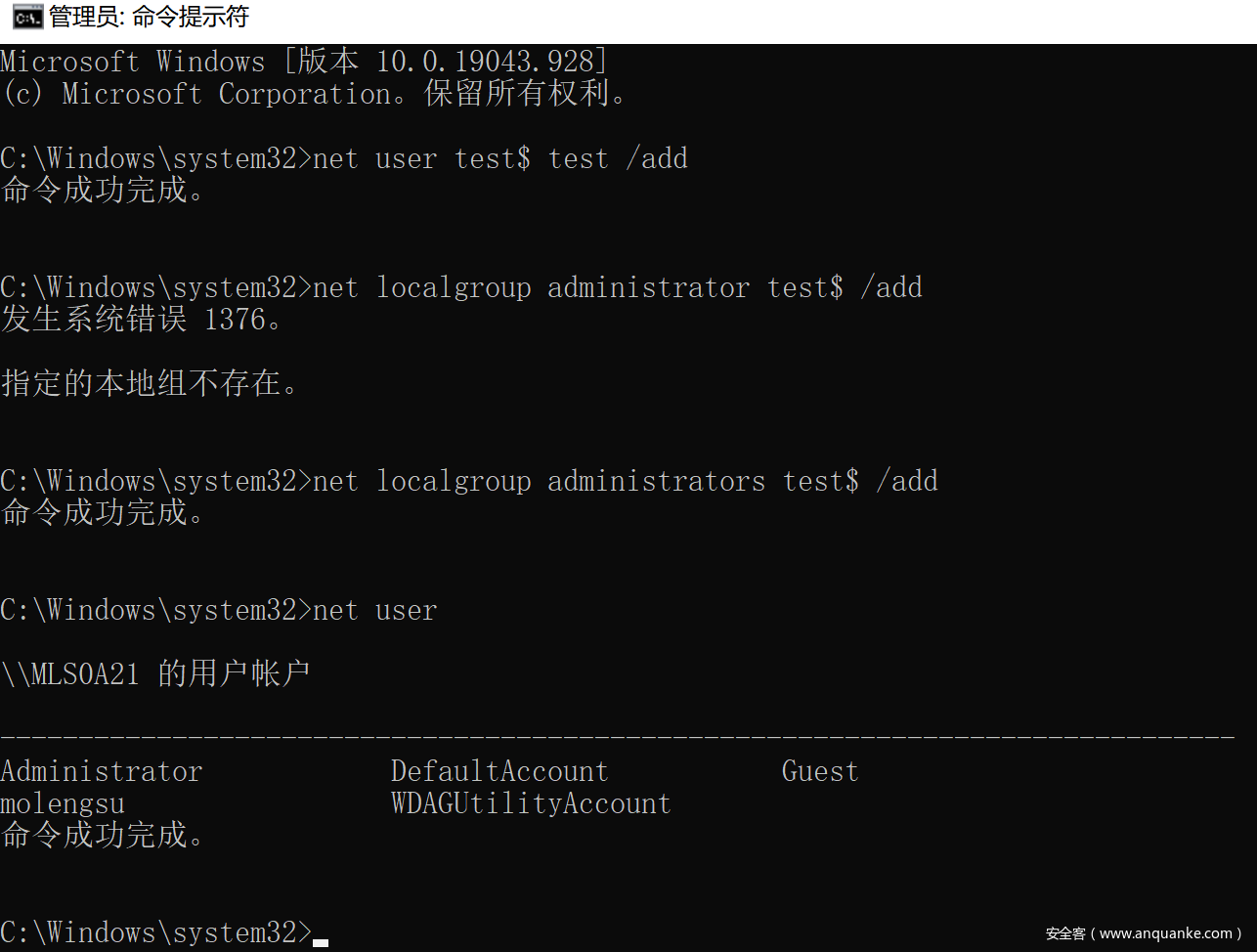This screenshot has height=952, width=1257.
Task: Click the 管理员: 命令提示符 window title
Action: click(x=149, y=17)
